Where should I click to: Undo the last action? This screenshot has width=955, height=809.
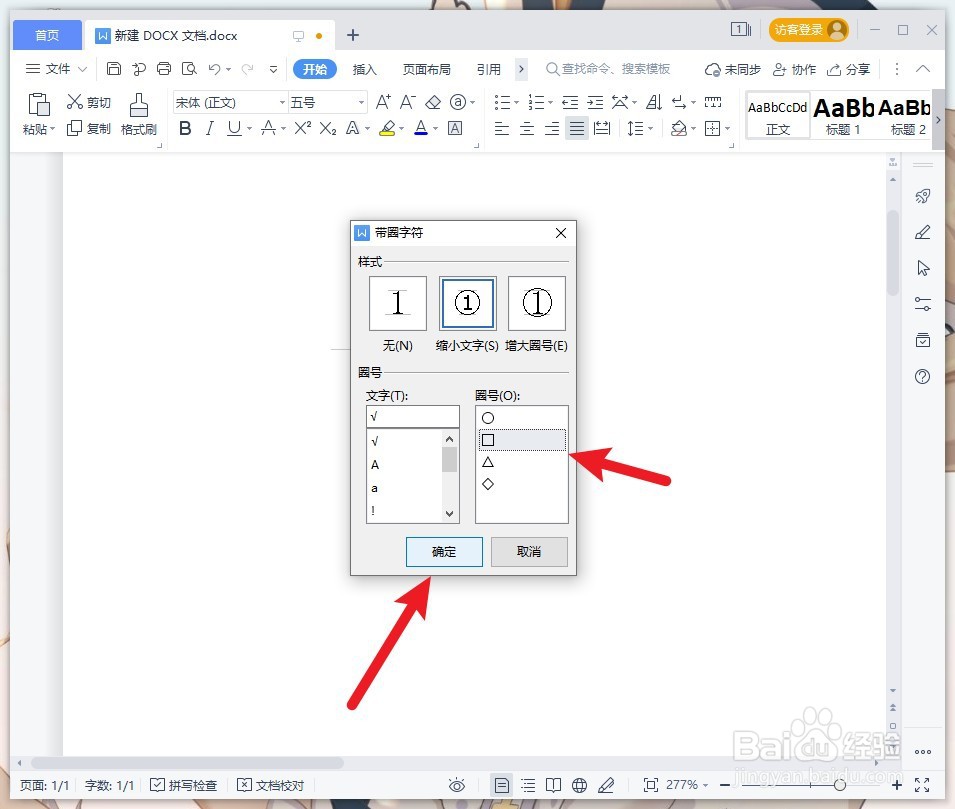pyautogui.click(x=214, y=69)
